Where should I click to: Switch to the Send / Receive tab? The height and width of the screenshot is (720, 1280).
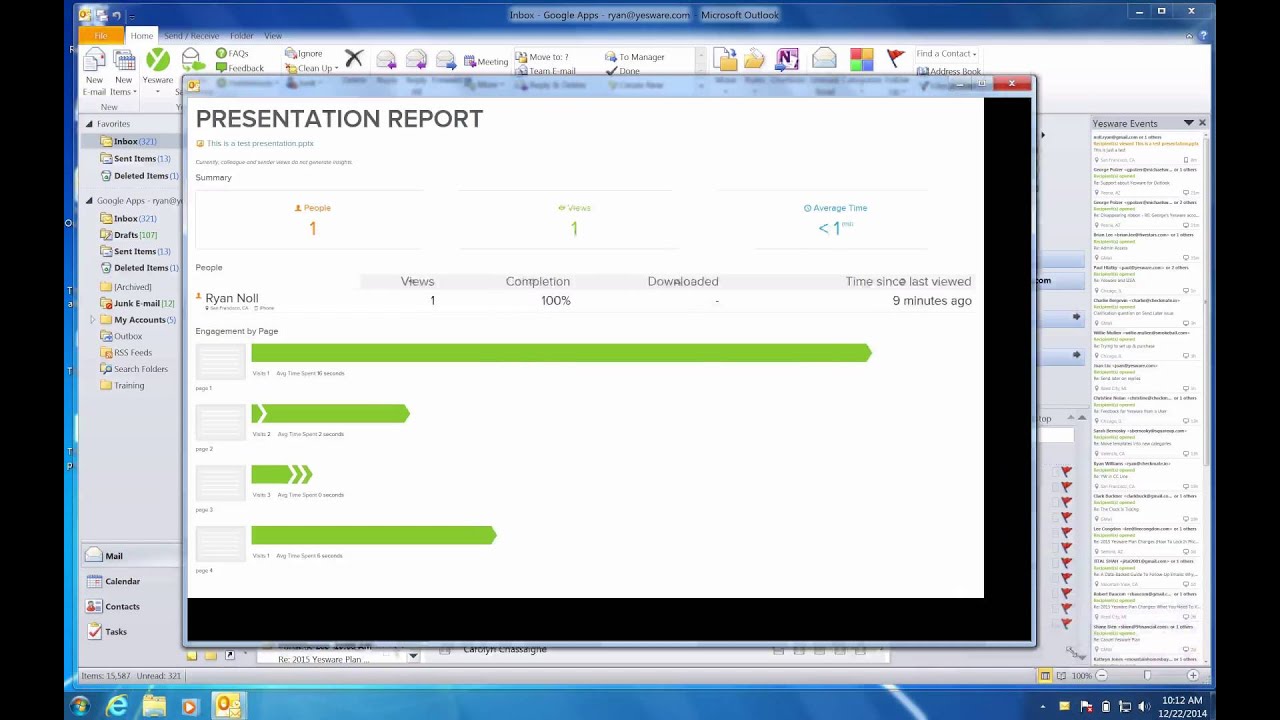(x=191, y=36)
